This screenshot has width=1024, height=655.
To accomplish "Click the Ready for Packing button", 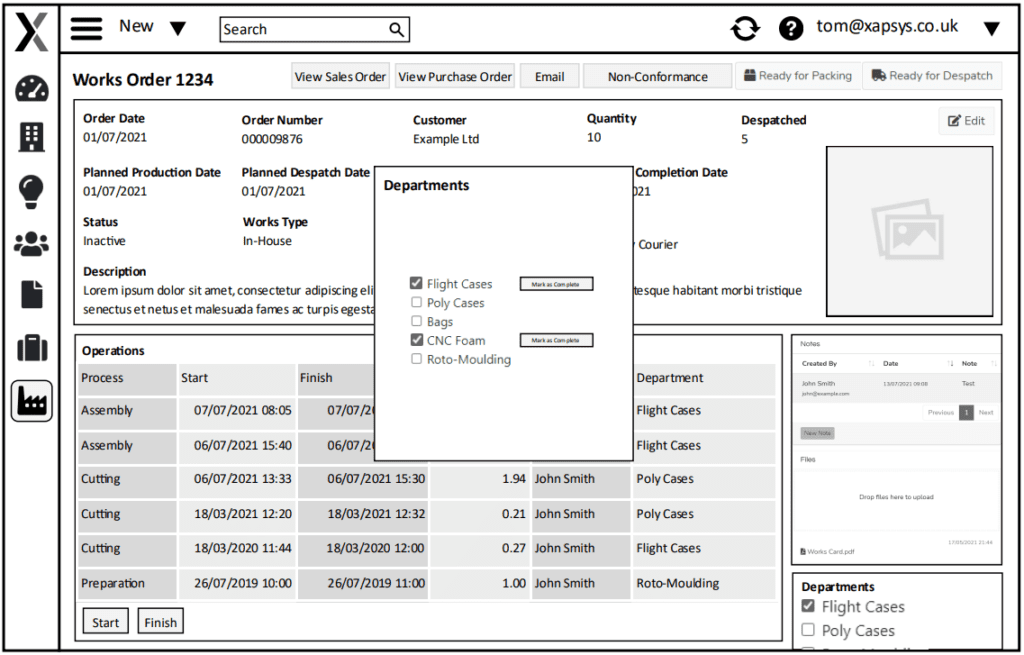I will pos(799,76).
